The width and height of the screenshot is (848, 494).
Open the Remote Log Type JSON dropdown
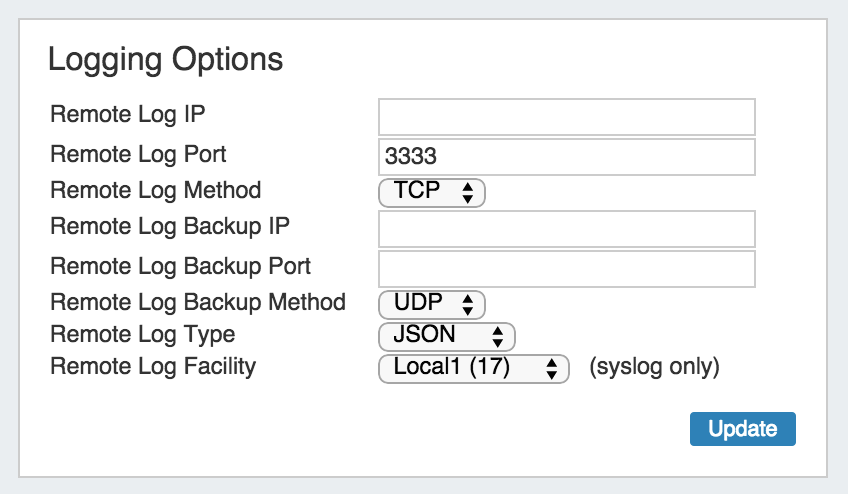(446, 336)
